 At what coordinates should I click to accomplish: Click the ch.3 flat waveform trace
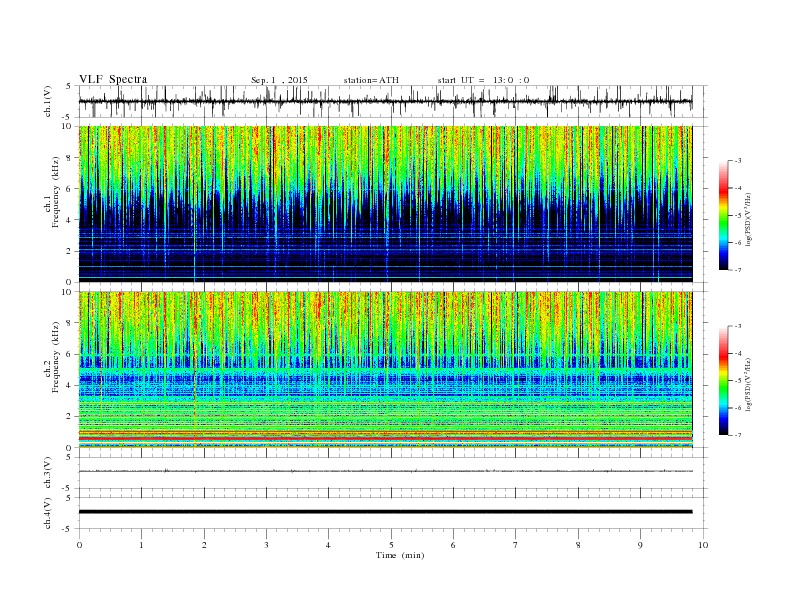385,471
